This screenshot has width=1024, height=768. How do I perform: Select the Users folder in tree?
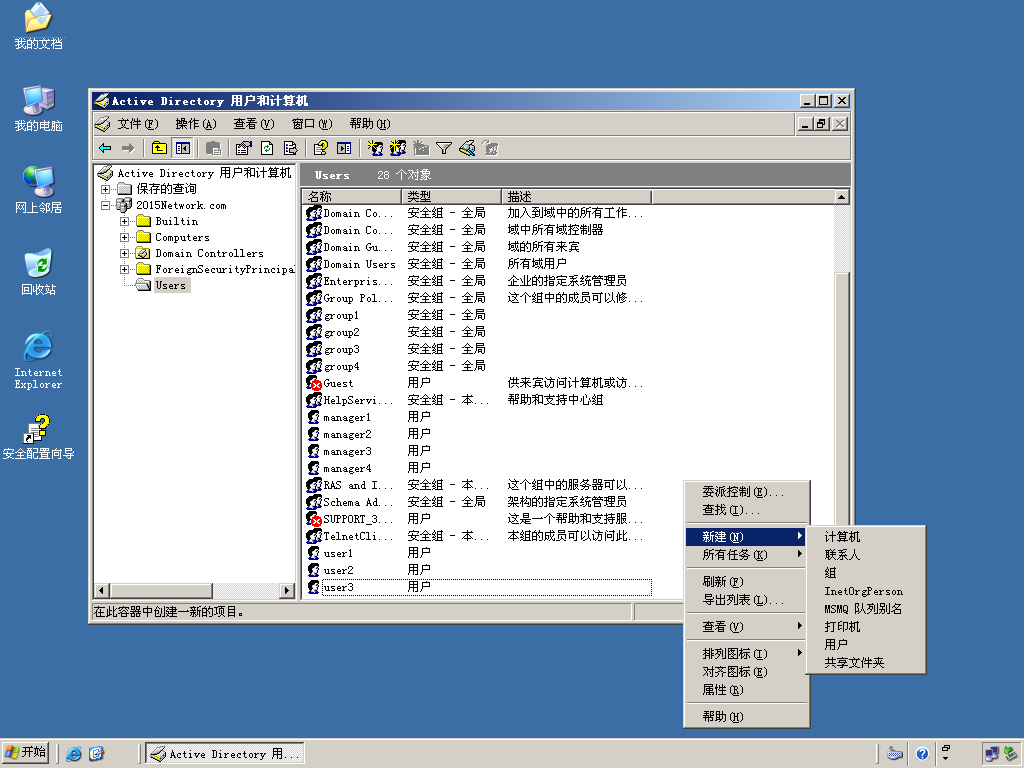pos(170,285)
